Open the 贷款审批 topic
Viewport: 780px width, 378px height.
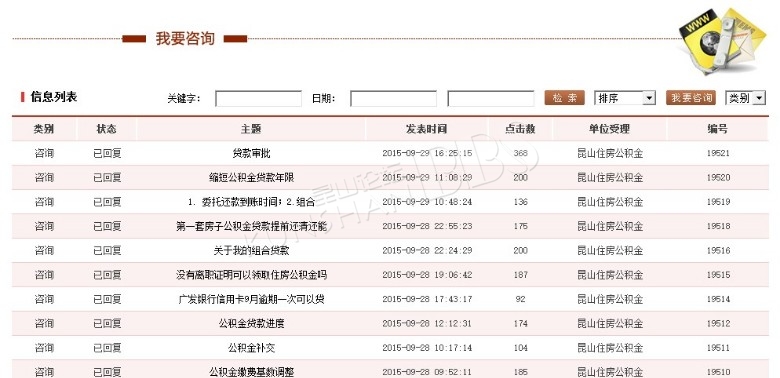click(251, 153)
